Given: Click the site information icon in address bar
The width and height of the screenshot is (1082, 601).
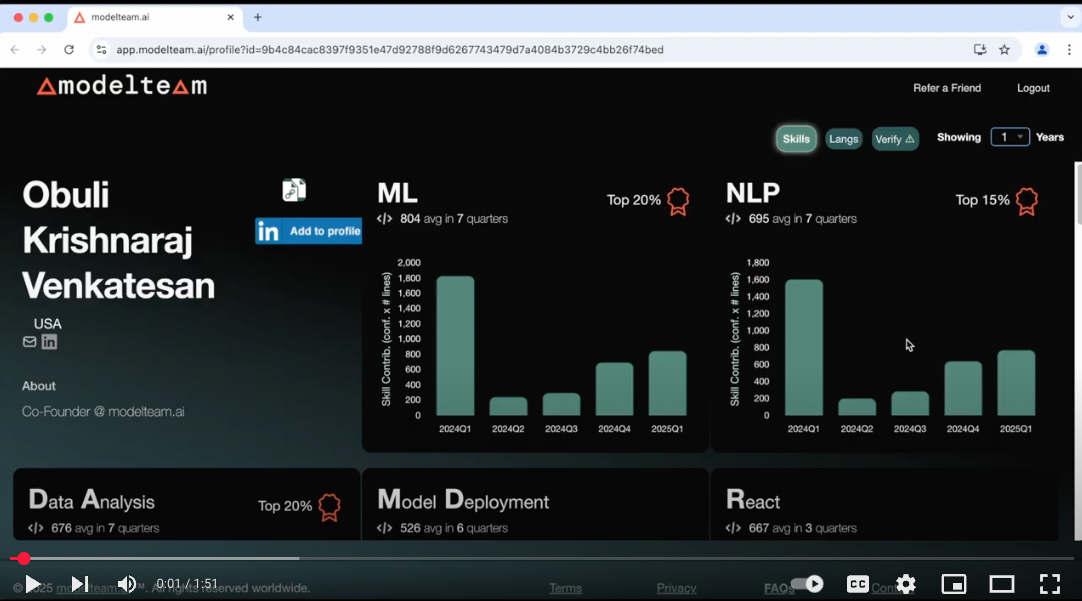Looking at the screenshot, I should [x=101, y=50].
